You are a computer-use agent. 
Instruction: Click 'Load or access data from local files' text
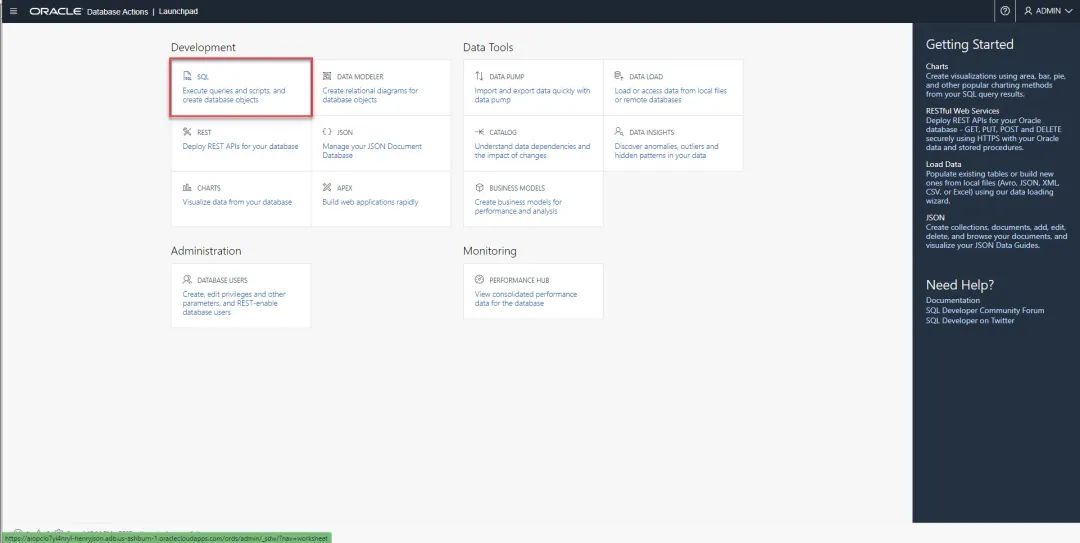(670, 95)
